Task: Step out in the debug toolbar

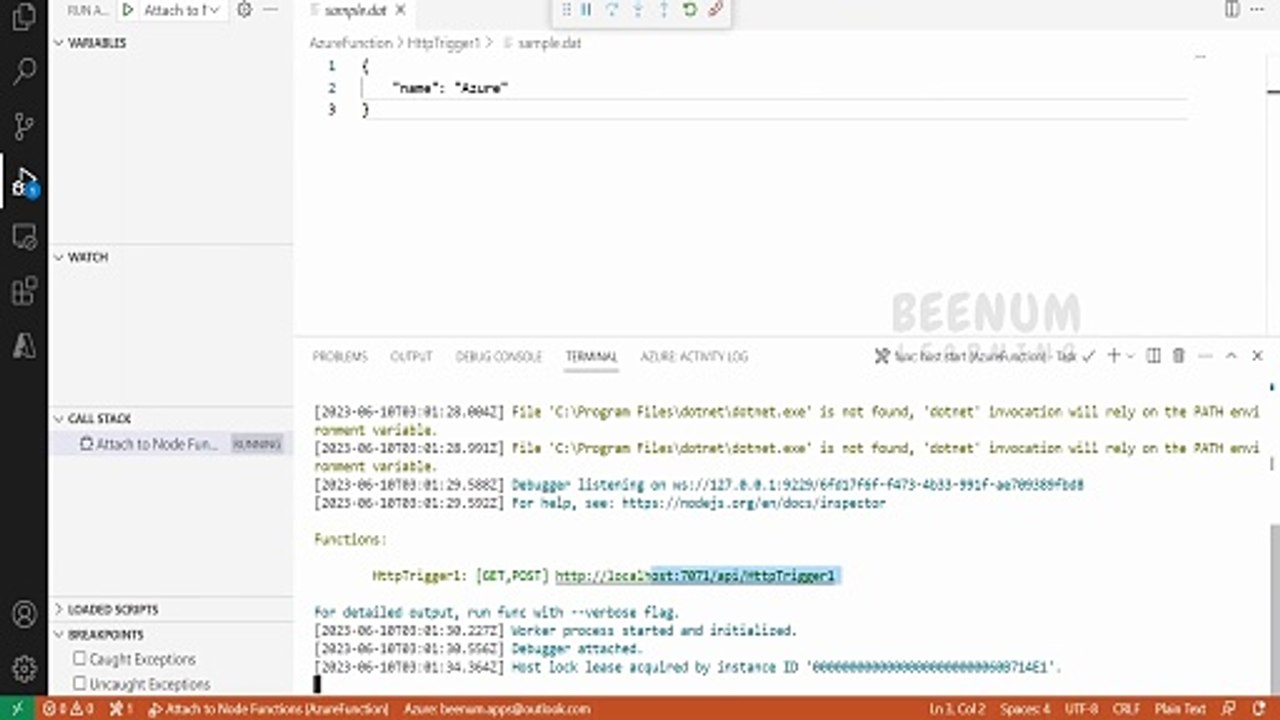Action: point(664,10)
